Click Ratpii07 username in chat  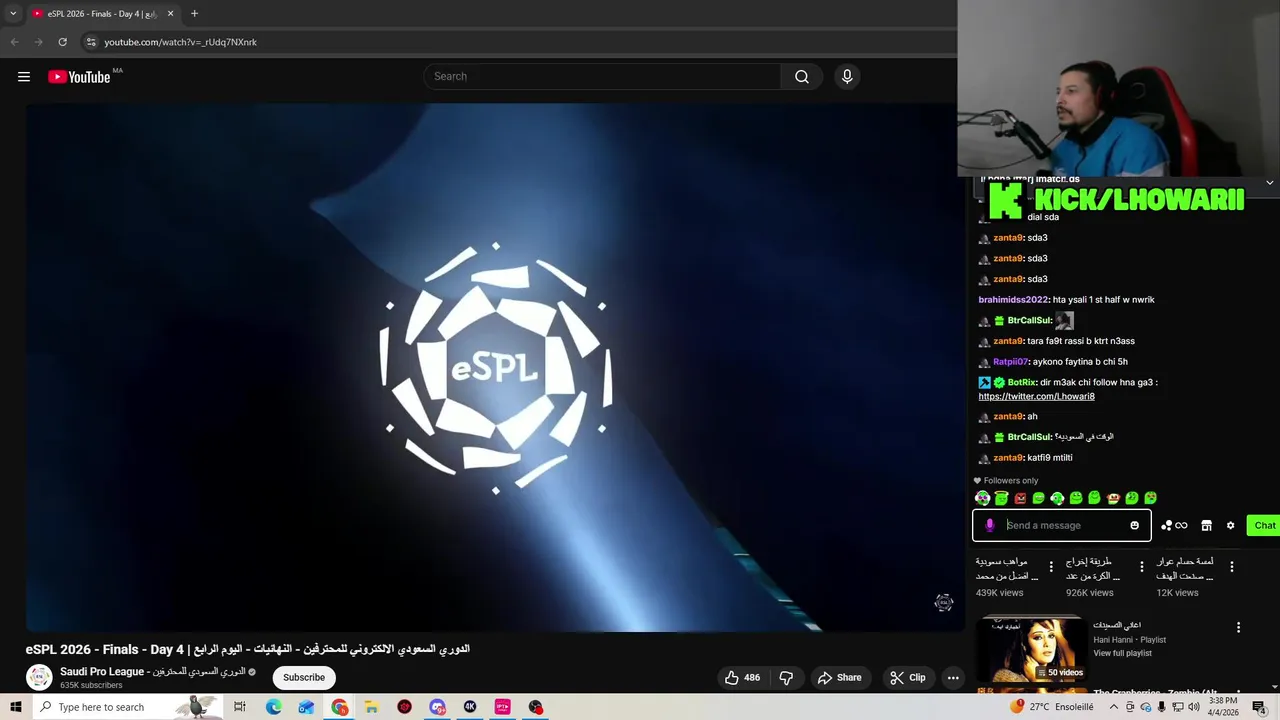(1010, 362)
